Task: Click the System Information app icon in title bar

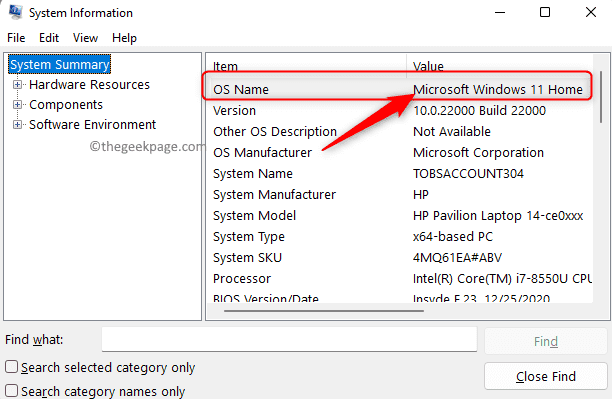Action: coord(16,12)
